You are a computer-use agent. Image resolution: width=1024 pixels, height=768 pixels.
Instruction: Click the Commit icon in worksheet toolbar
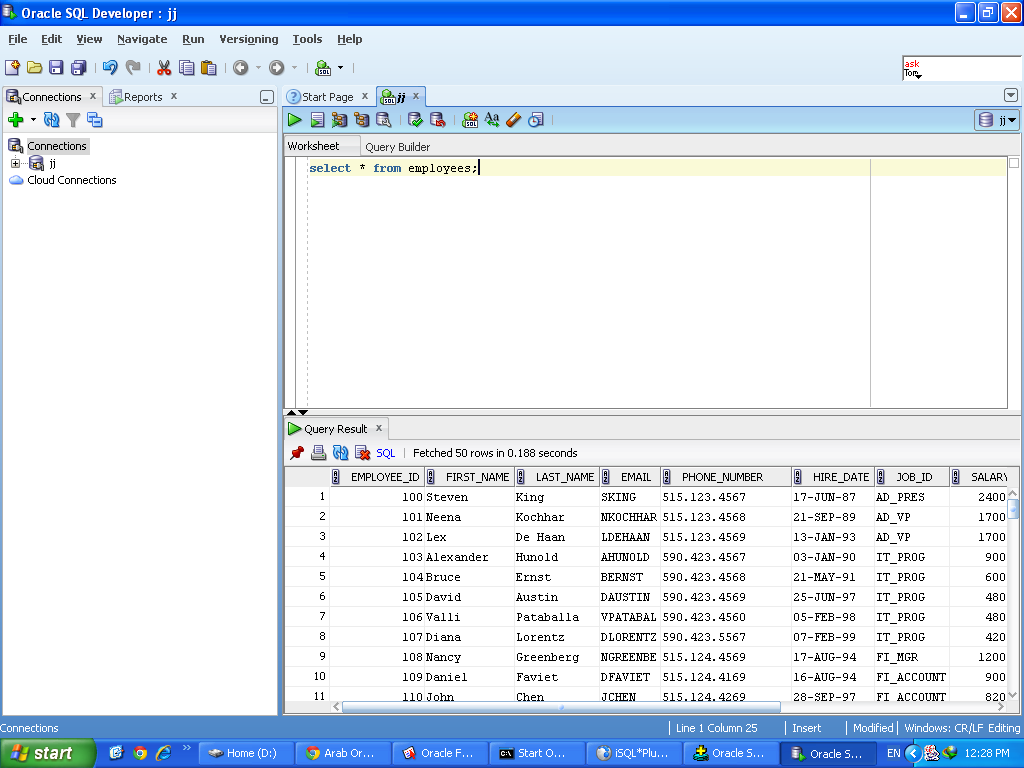[415, 120]
